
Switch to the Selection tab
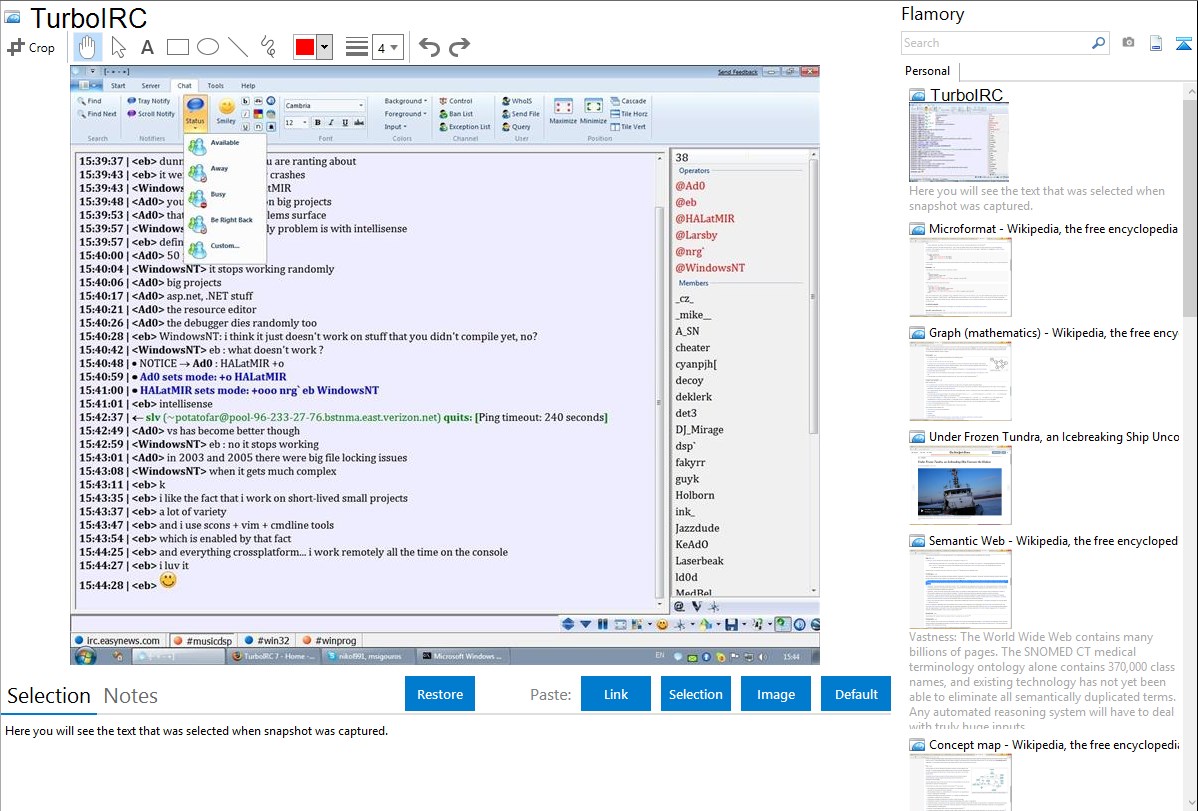[x=48, y=696]
